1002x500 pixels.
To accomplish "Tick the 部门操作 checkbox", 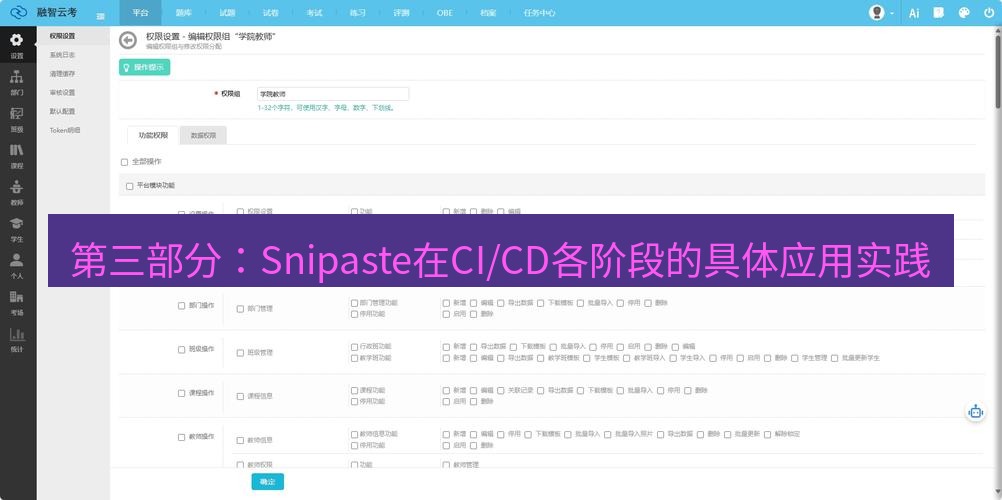I will [x=181, y=306].
